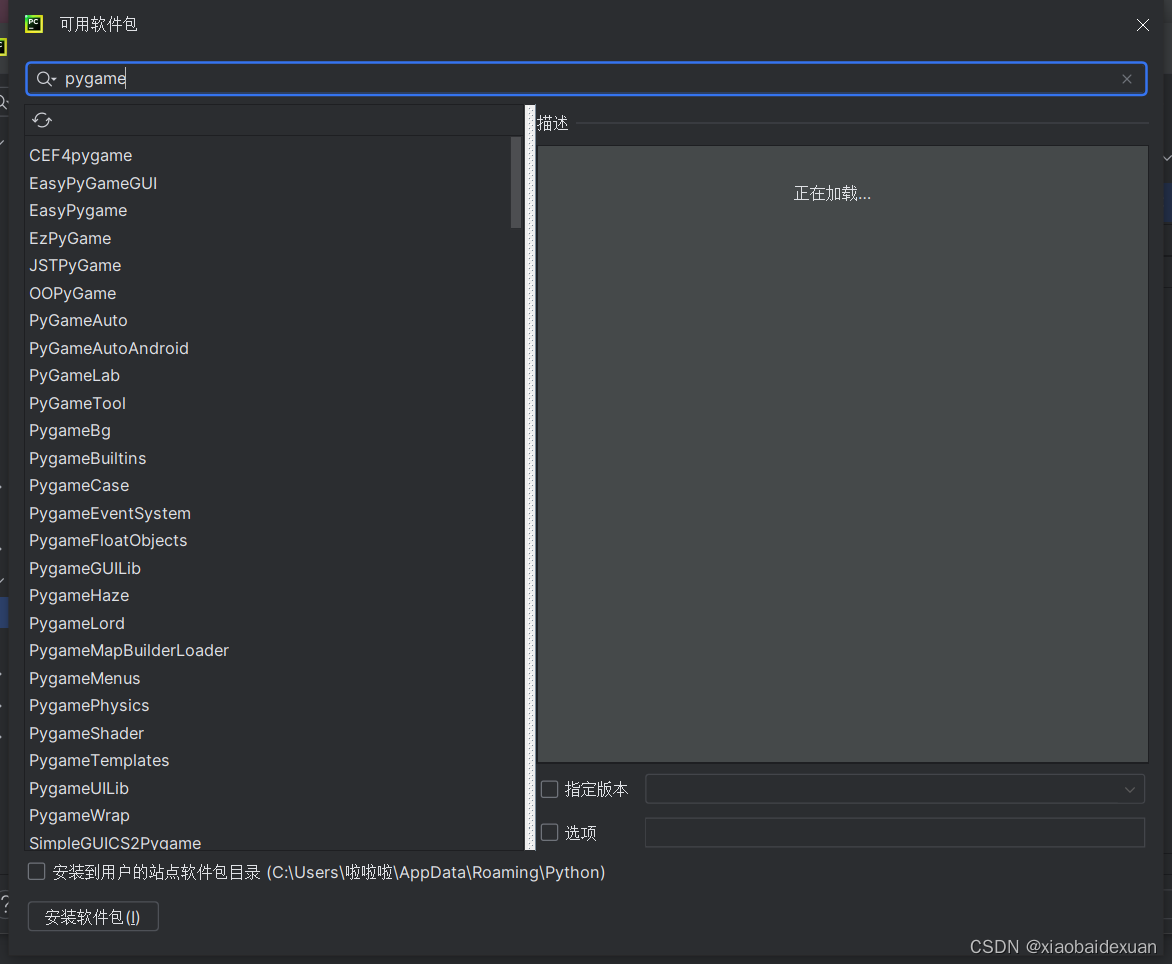
Task: Select PyGameAuto package
Action: tap(78, 321)
